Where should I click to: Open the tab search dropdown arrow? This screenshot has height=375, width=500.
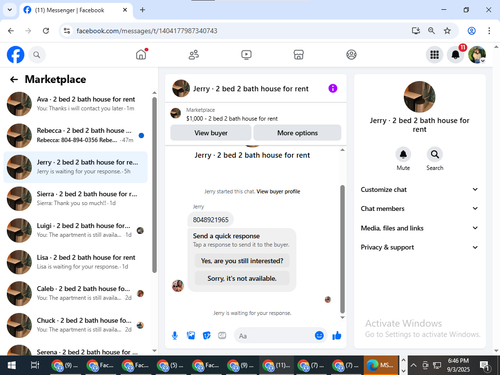coord(10,10)
